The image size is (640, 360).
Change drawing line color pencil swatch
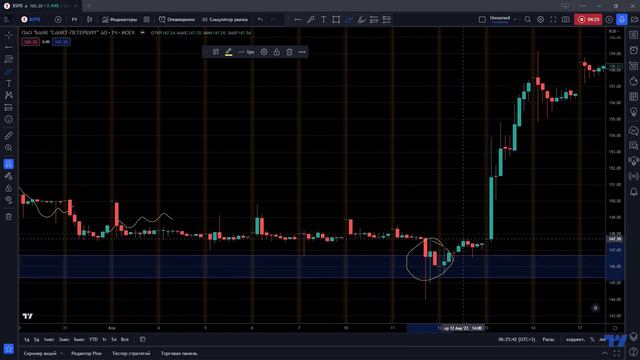[x=229, y=52]
